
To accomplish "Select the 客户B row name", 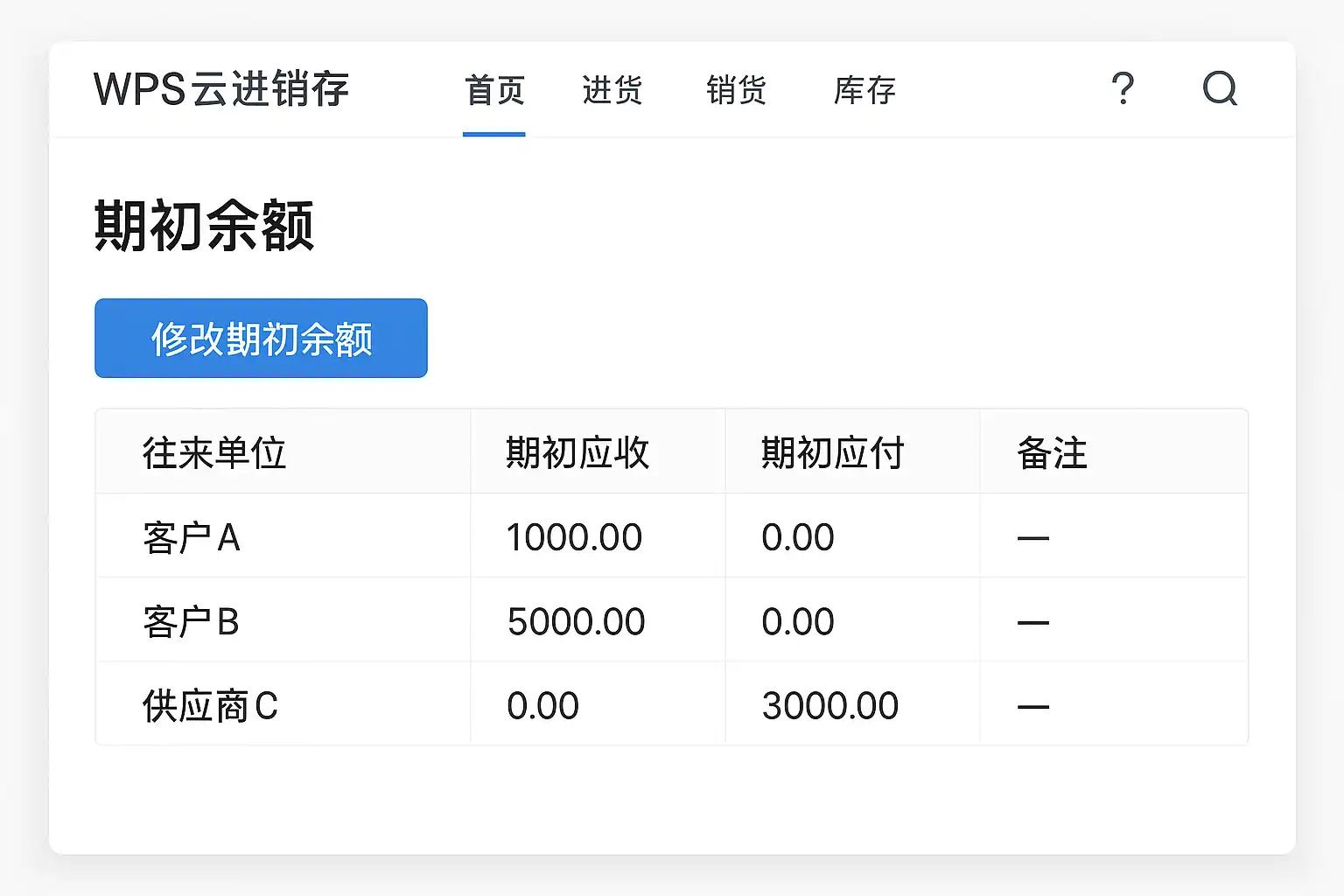I will 192,622.
